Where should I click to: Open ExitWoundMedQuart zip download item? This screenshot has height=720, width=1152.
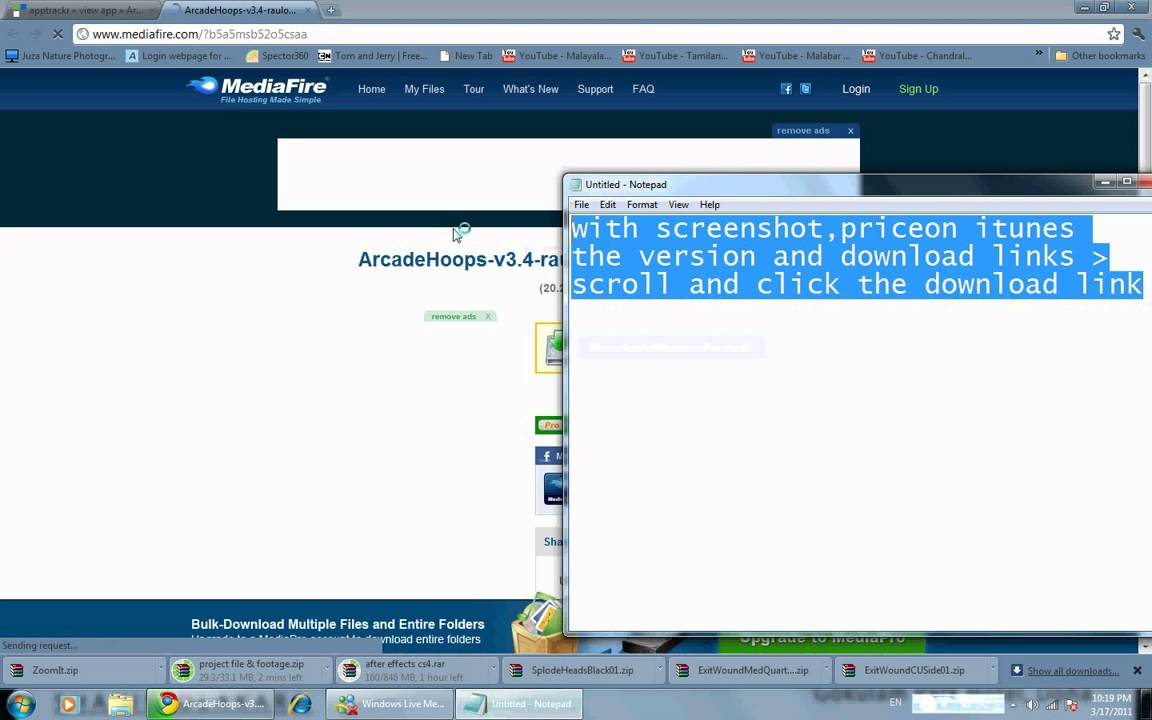pyautogui.click(x=744, y=670)
